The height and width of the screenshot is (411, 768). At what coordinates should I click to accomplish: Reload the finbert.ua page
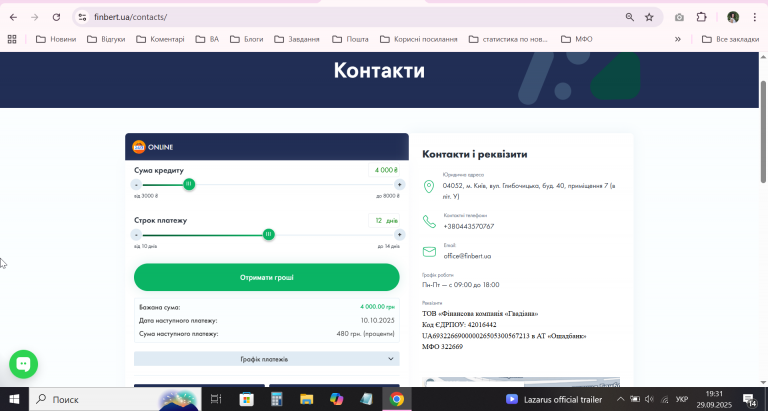coord(56,17)
